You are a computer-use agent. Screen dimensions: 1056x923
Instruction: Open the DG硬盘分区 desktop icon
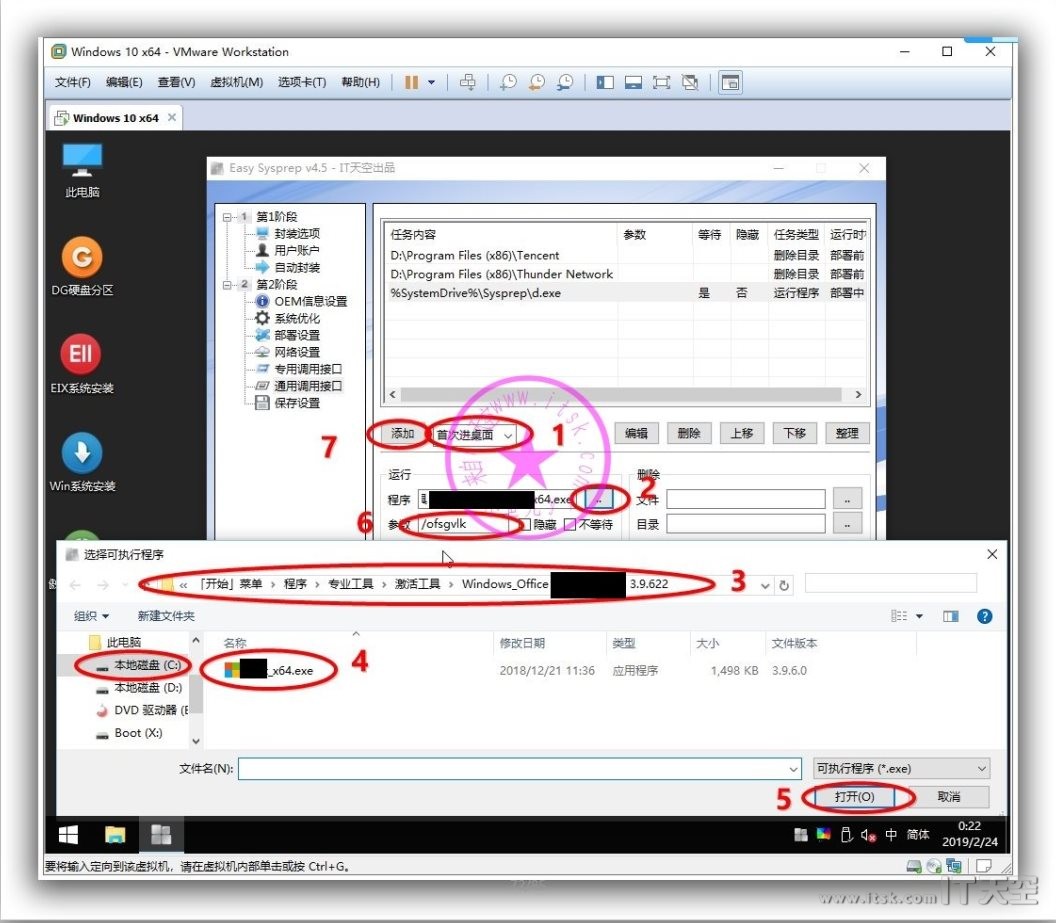pyautogui.click(x=82, y=266)
